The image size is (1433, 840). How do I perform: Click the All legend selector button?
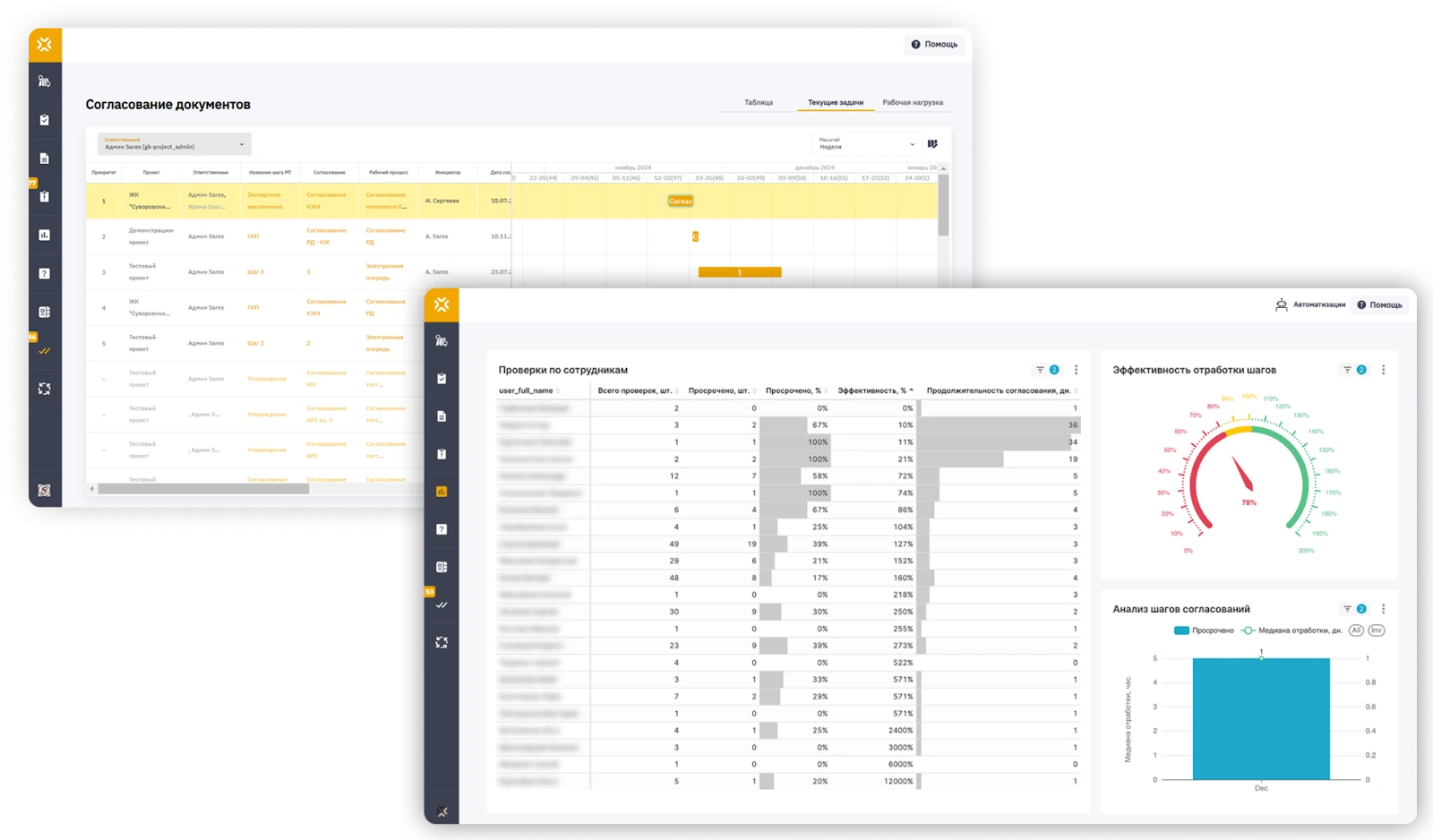(x=1356, y=630)
